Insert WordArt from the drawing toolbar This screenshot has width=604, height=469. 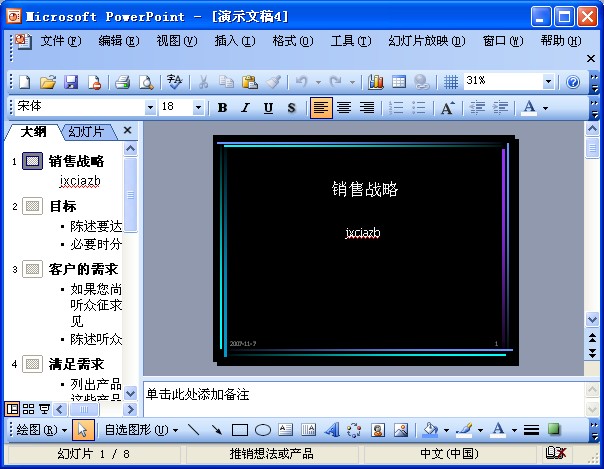331,430
